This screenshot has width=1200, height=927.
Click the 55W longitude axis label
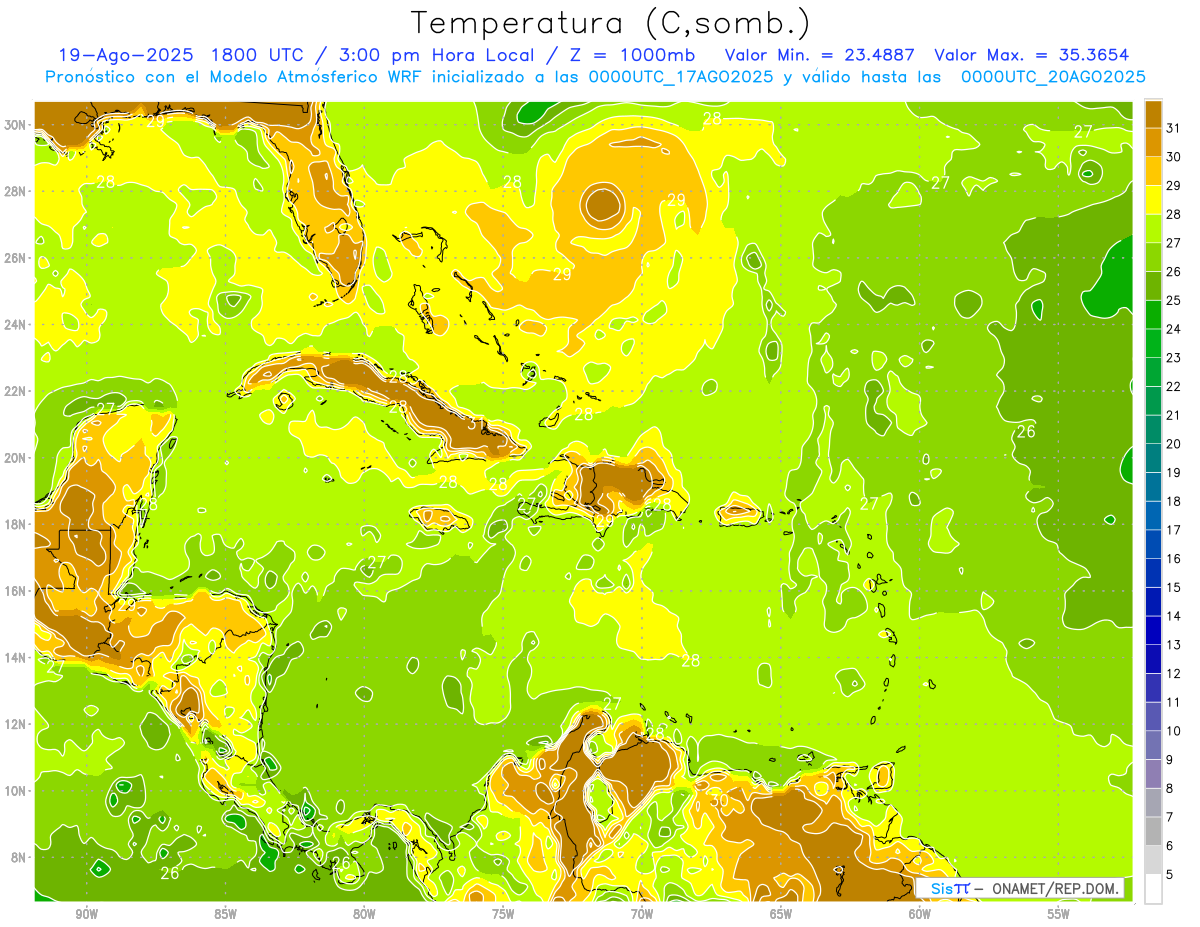1058,914
